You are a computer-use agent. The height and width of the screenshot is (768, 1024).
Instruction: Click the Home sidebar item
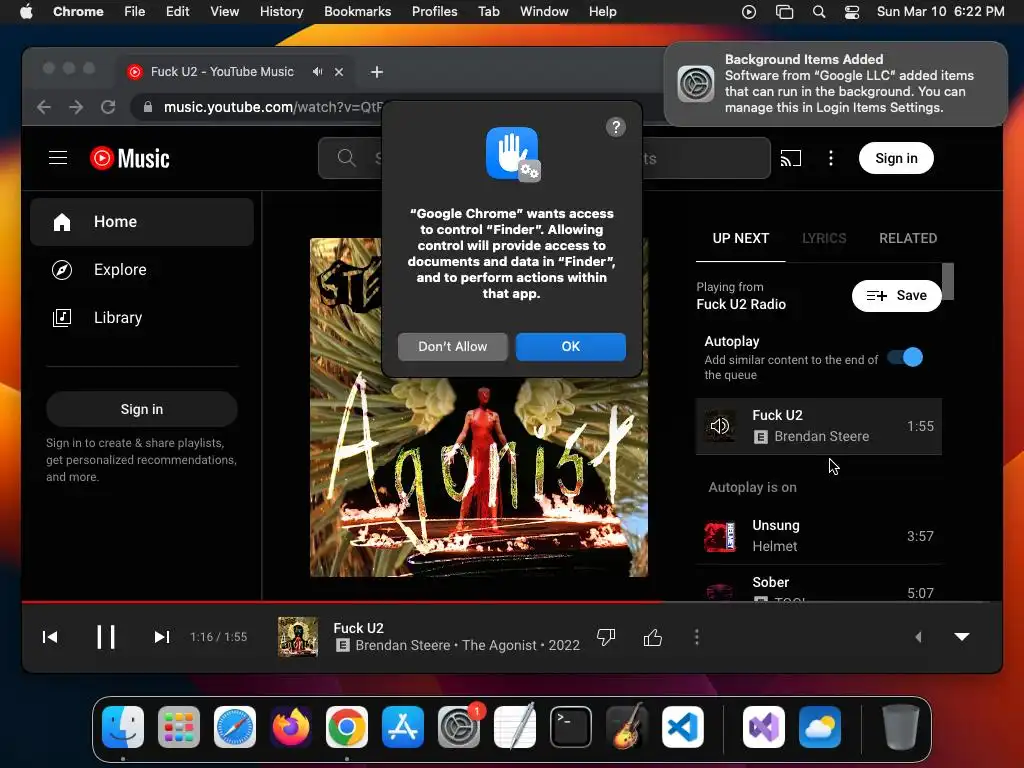pyautogui.click(x=142, y=221)
